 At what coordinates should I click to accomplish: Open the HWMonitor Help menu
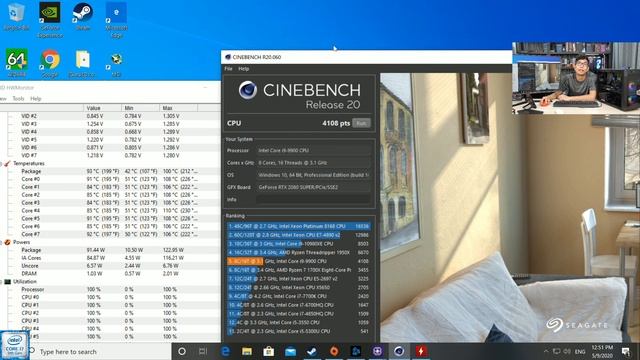36,99
